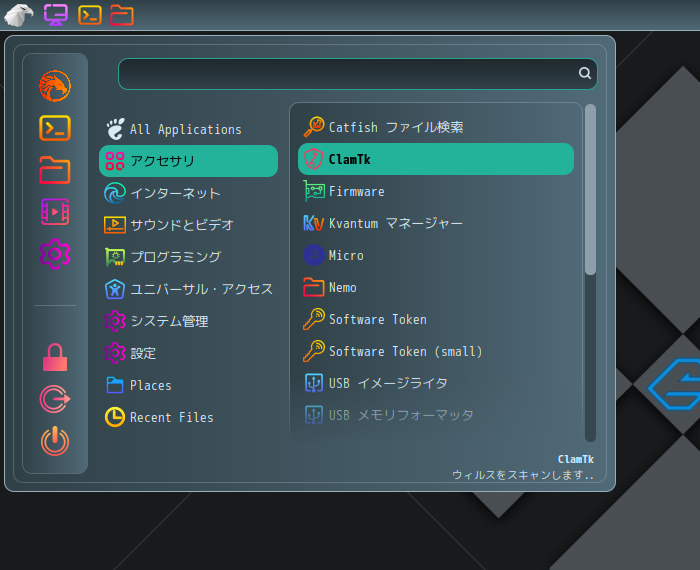Viewport: 700px width, 570px height.
Task: Launch USB メモリフォーマッタ
Action: (x=436, y=415)
